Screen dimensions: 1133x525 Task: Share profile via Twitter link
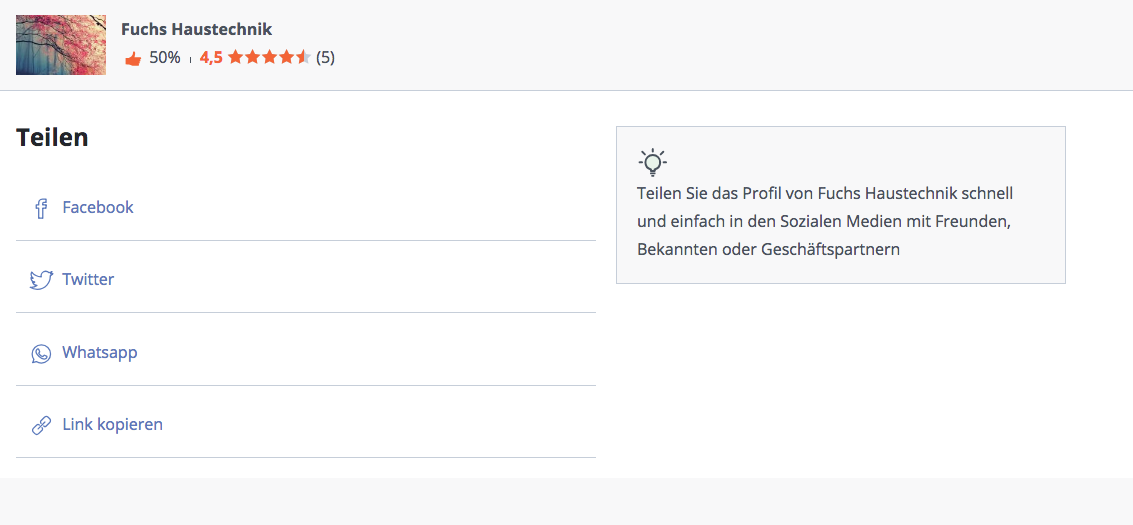(88, 280)
